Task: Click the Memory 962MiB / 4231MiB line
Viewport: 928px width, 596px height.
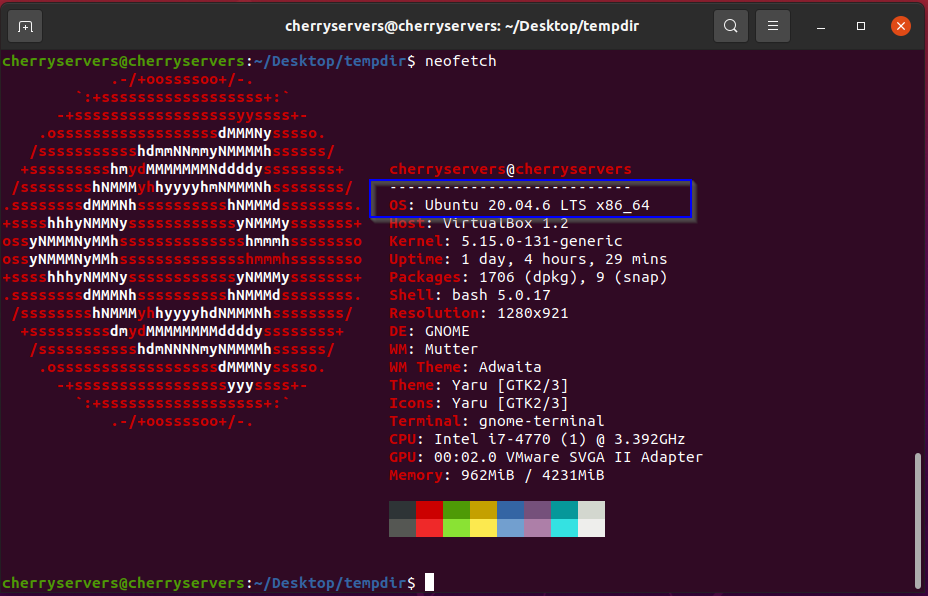Action: [496, 475]
